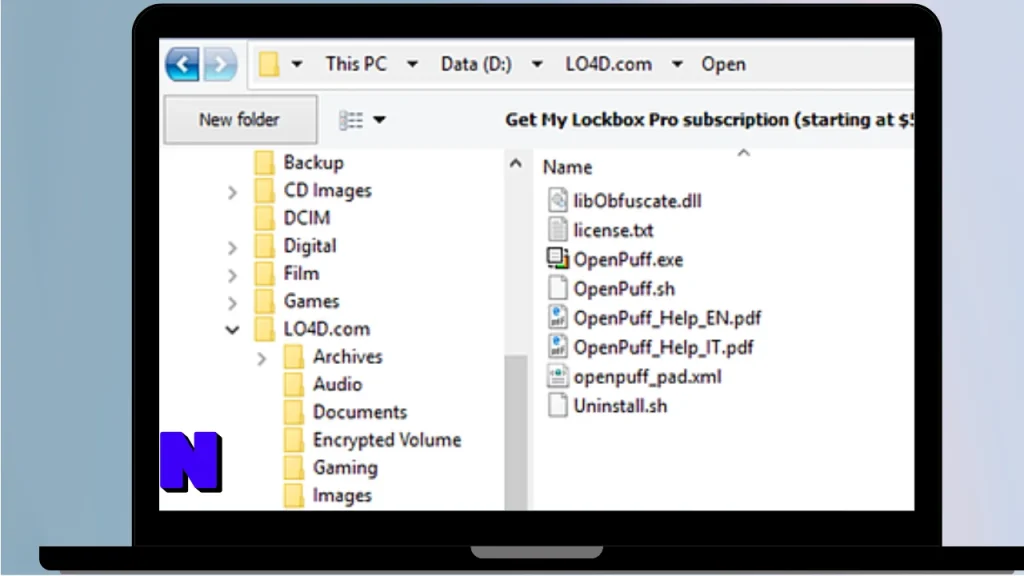Image resolution: width=1024 pixels, height=576 pixels.
Task: Sort files by the Name column header
Action: pos(568,167)
